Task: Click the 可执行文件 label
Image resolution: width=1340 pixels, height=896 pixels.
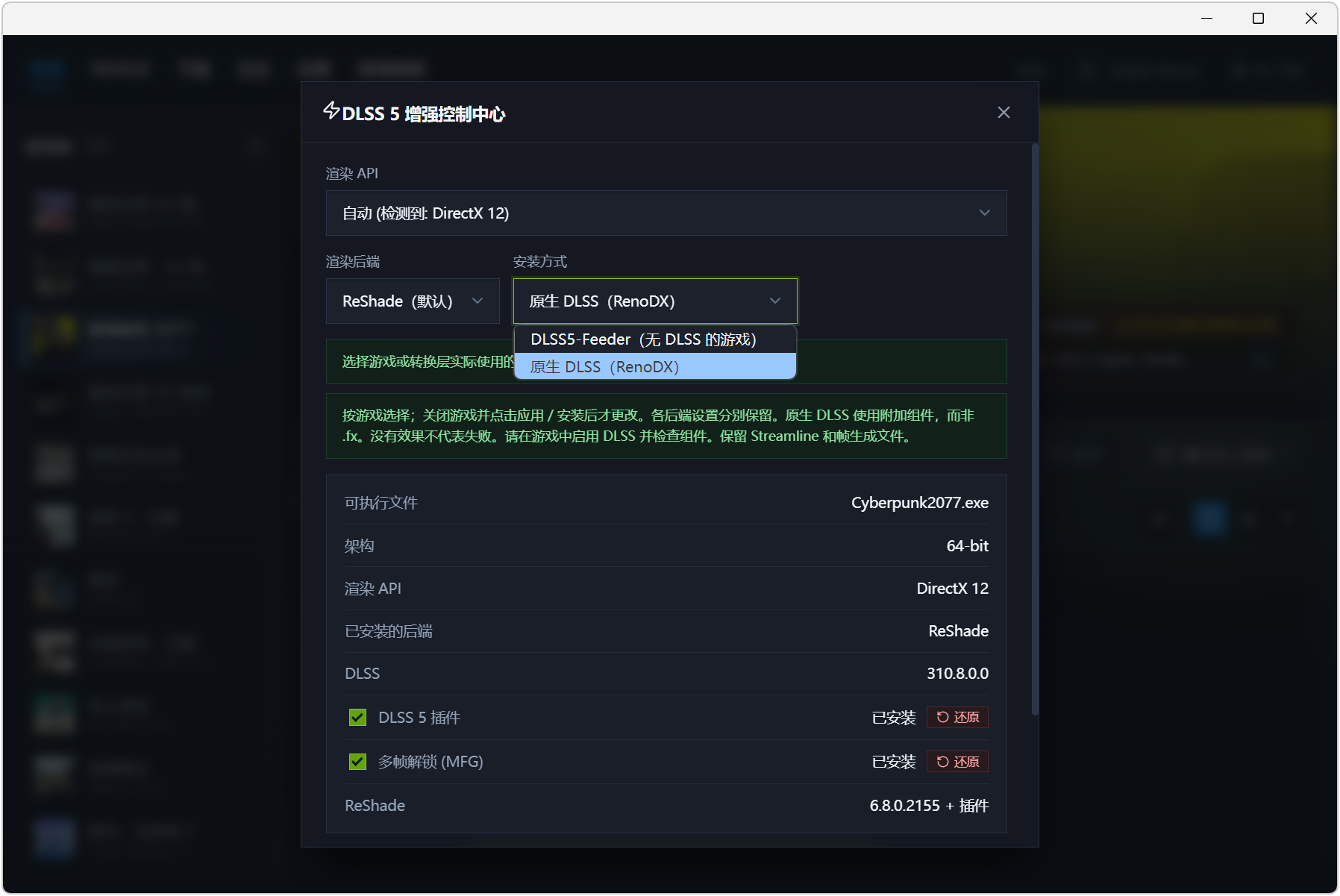Action: tap(381, 503)
